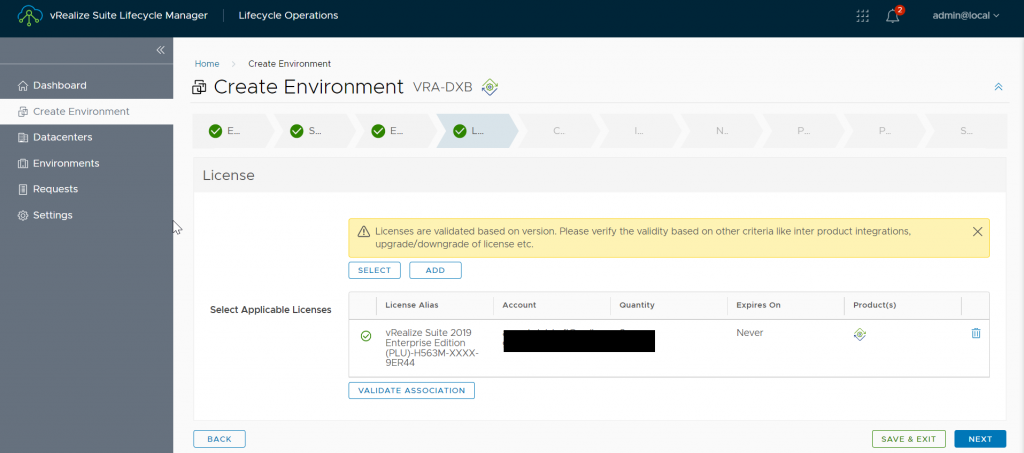Delete the license with the trash icon
1024x453 pixels.
pos(976,333)
